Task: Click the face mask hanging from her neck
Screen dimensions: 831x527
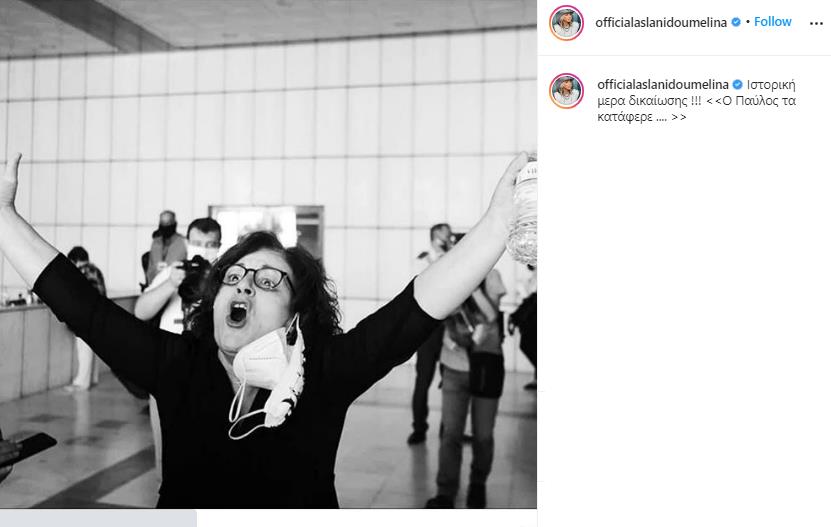Action: [268, 377]
